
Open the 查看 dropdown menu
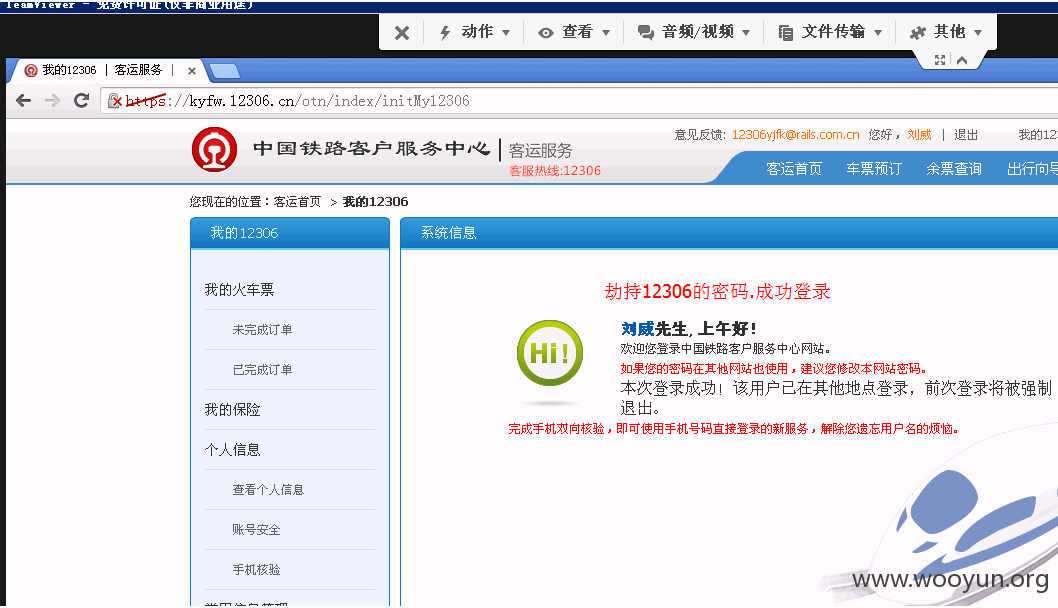586,32
